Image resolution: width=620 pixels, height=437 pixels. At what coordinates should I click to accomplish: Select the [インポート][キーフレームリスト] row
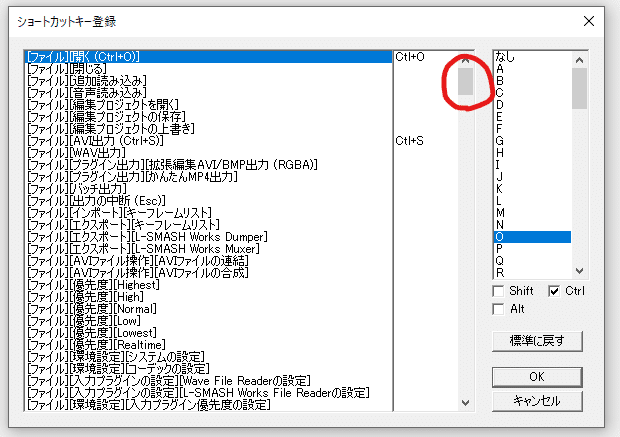click(208, 213)
